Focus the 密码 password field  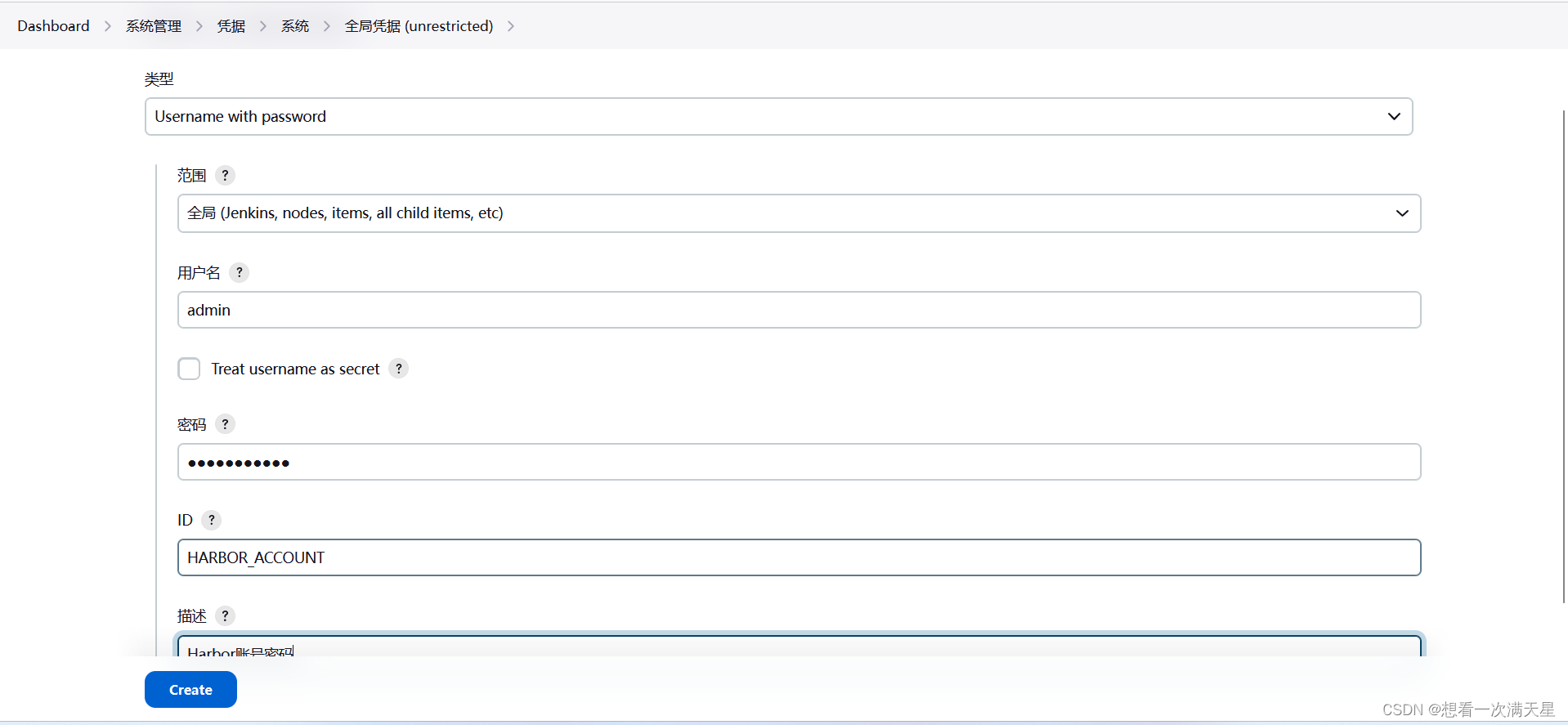click(799, 463)
